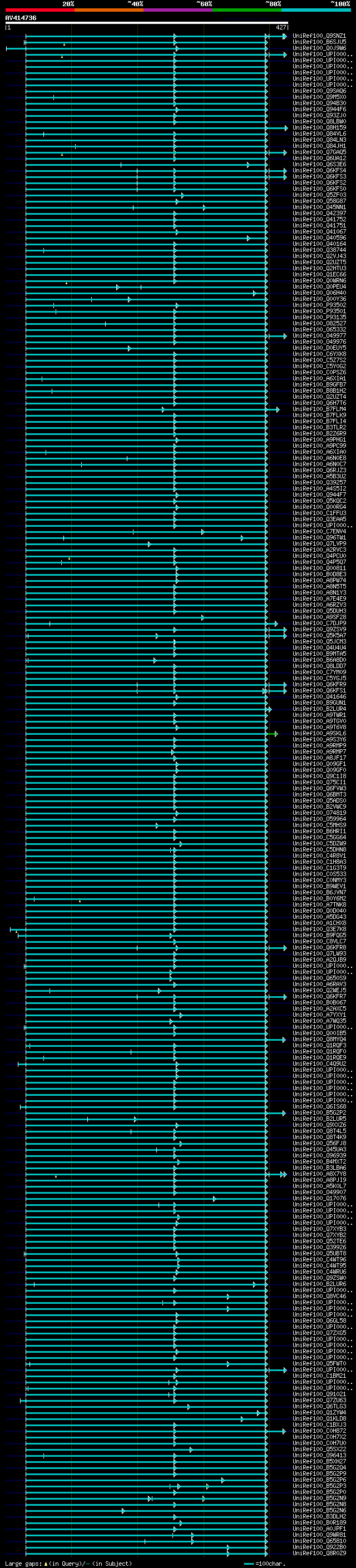Image resolution: width=356 pixels, height=1568 pixels.
Task: Select the UniRef100_Q84VL6 label
Action: click(319, 134)
